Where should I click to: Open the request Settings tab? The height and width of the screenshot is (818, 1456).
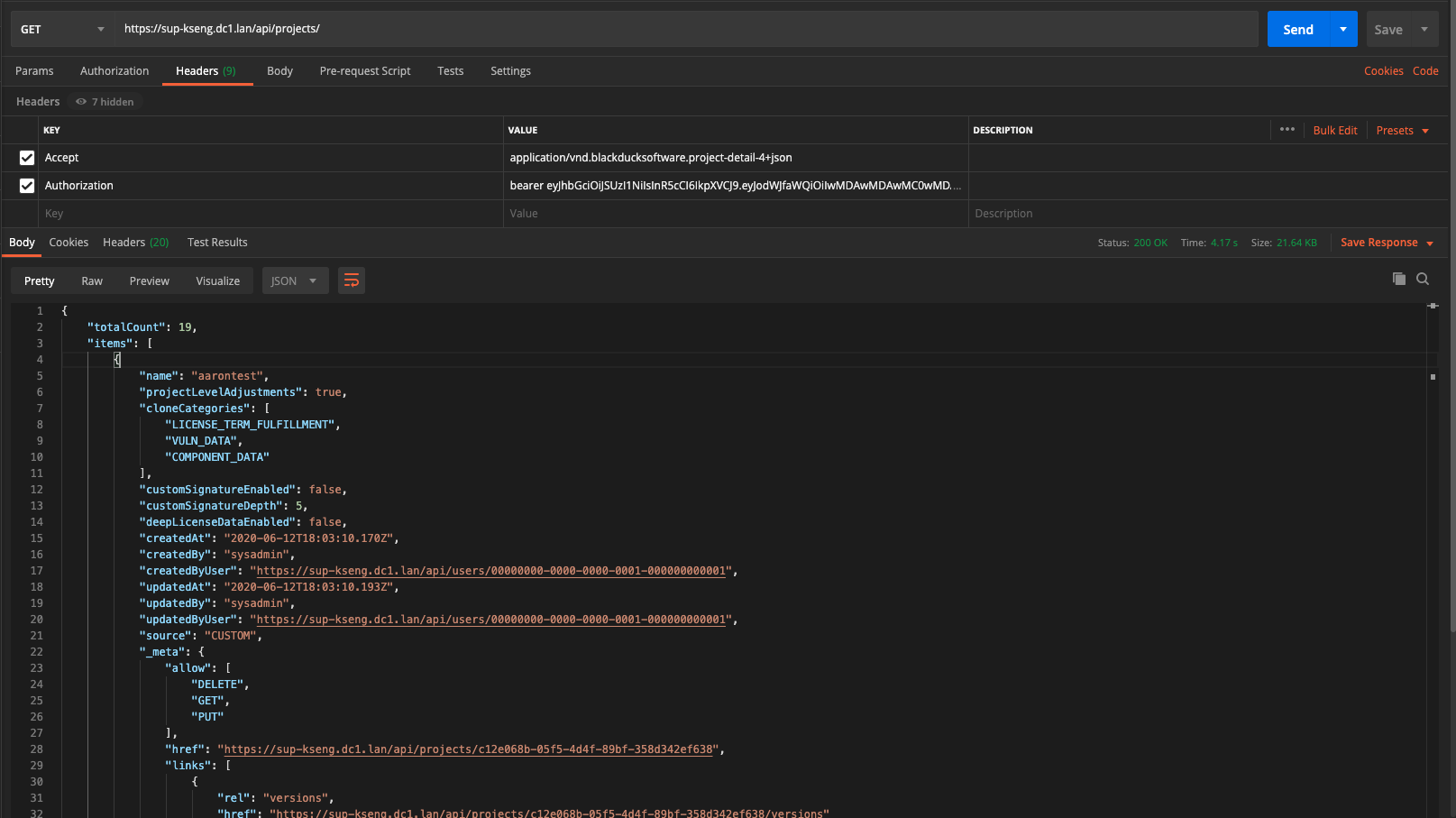(510, 71)
